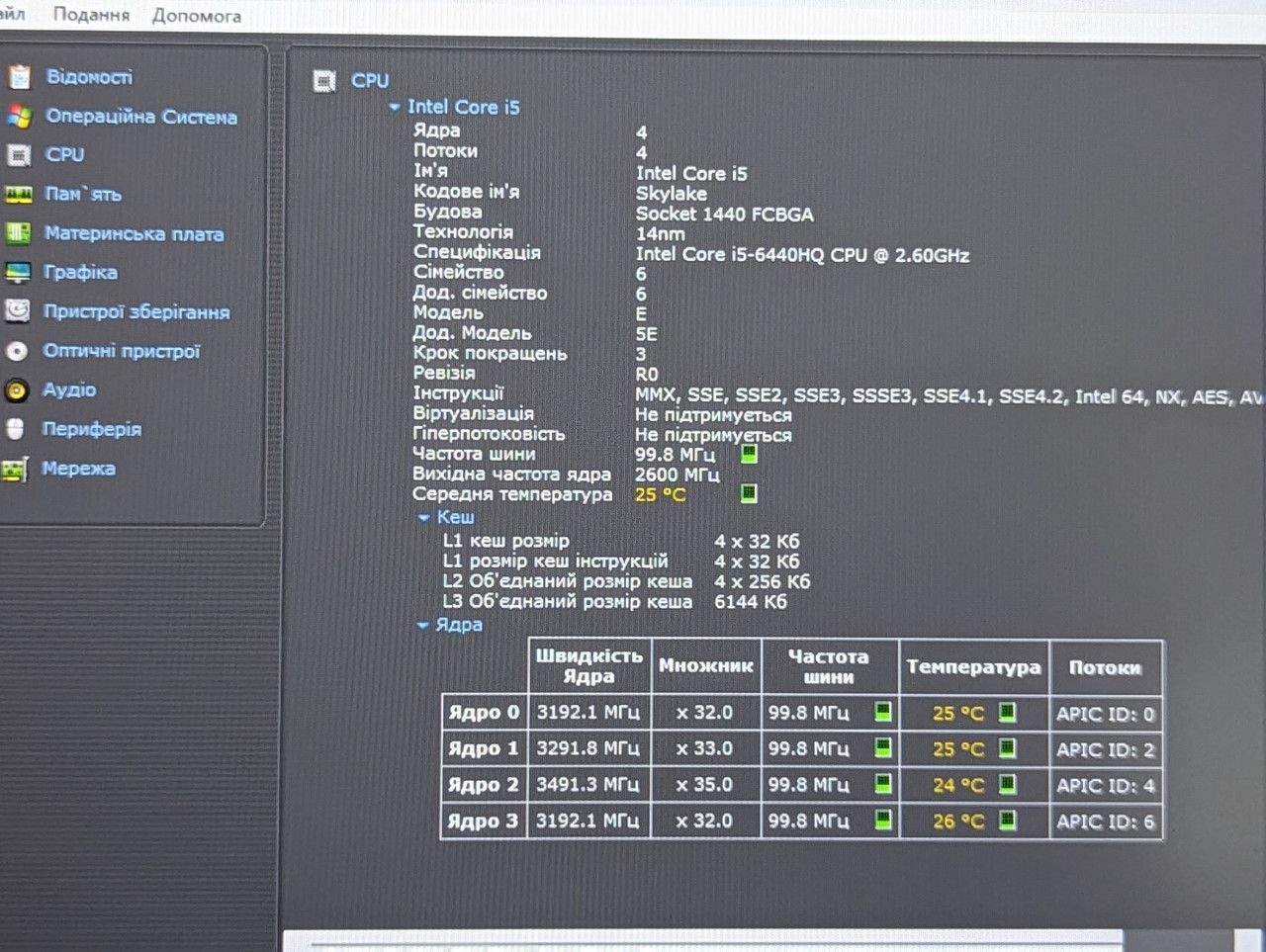Click the Інструкції MMX, SSE list value
Image resolution: width=1266 pixels, height=952 pixels.
pos(949,396)
